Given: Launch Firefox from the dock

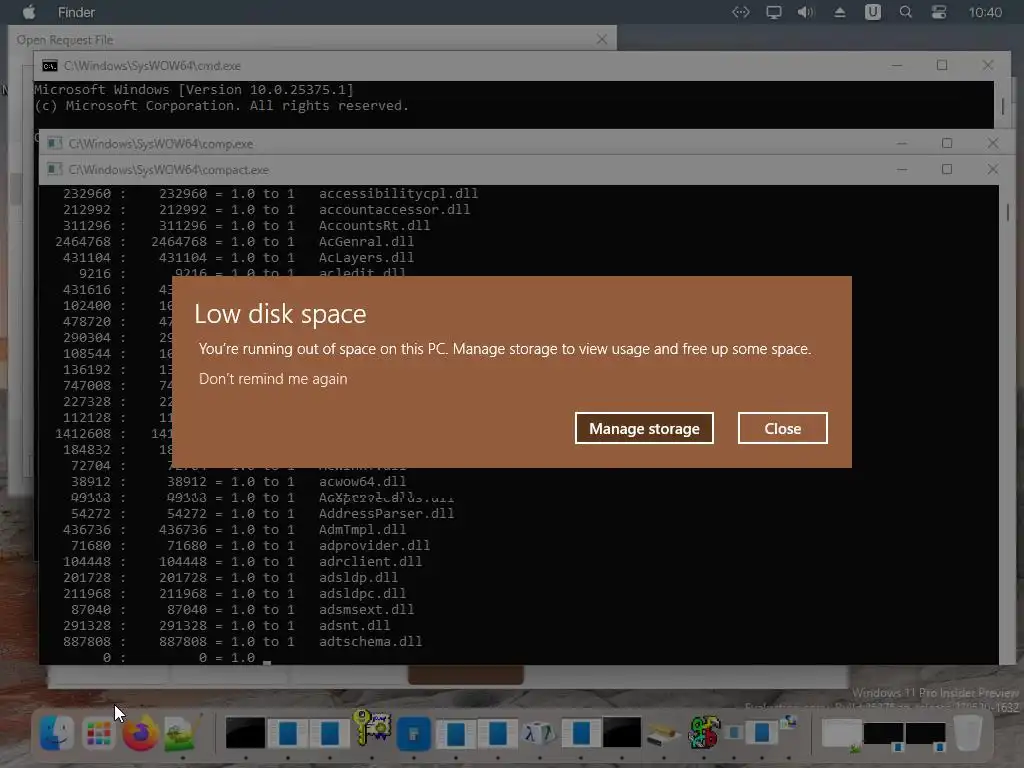Looking at the screenshot, I should (x=140, y=733).
